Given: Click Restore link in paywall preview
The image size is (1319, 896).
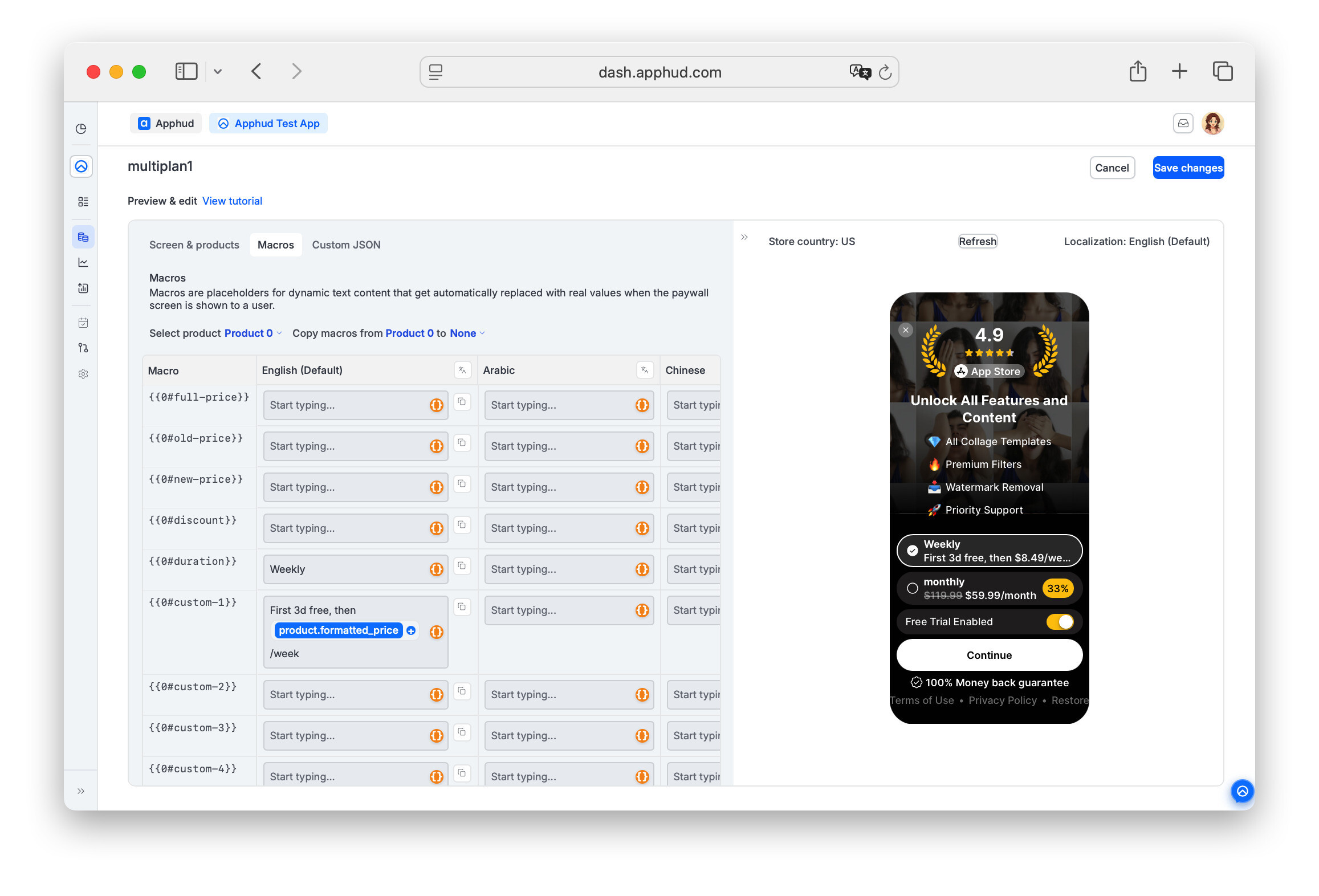Looking at the screenshot, I should click(x=1069, y=700).
